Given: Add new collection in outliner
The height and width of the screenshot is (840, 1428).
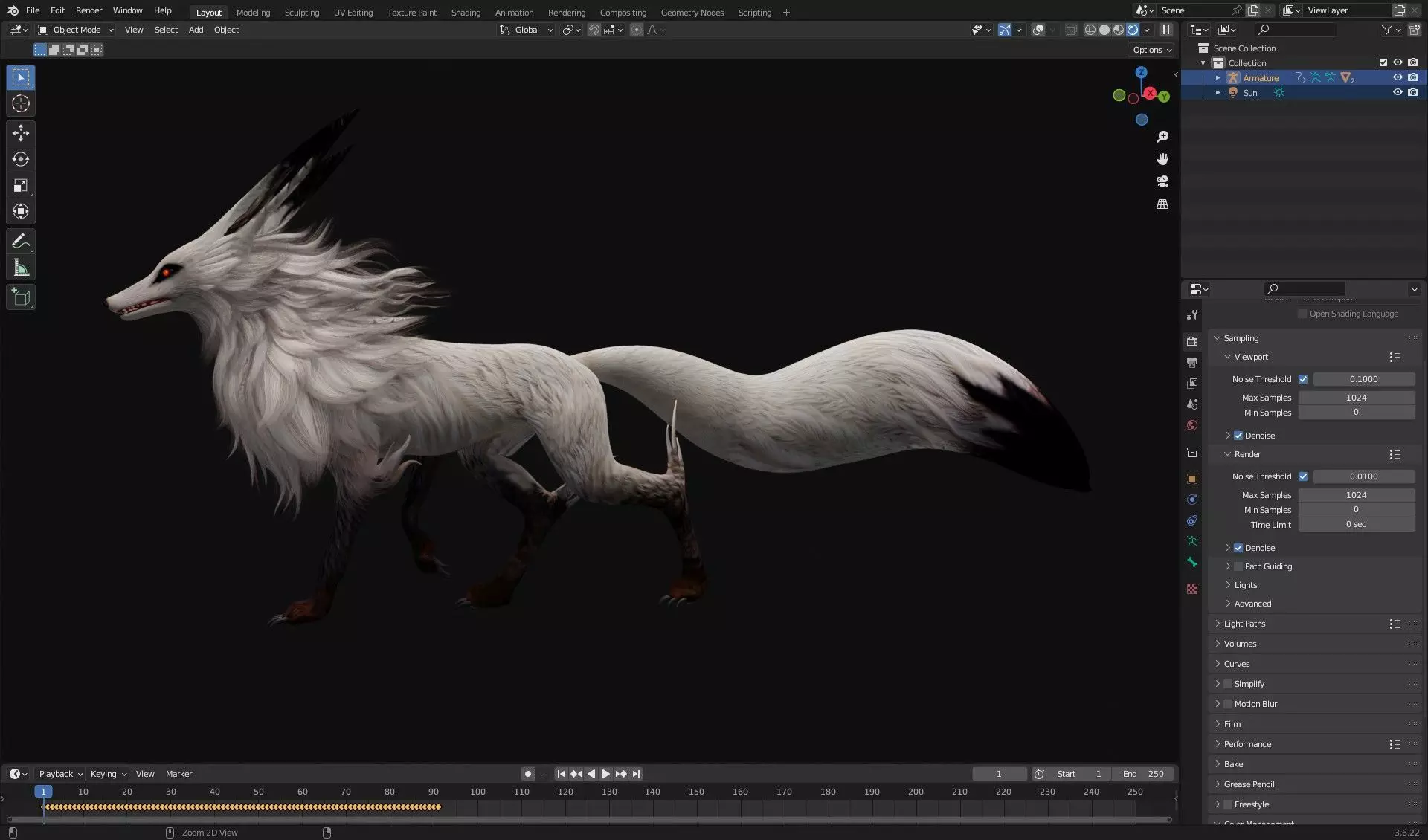Looking at the screenshot, I should (x=1415, y=30).
